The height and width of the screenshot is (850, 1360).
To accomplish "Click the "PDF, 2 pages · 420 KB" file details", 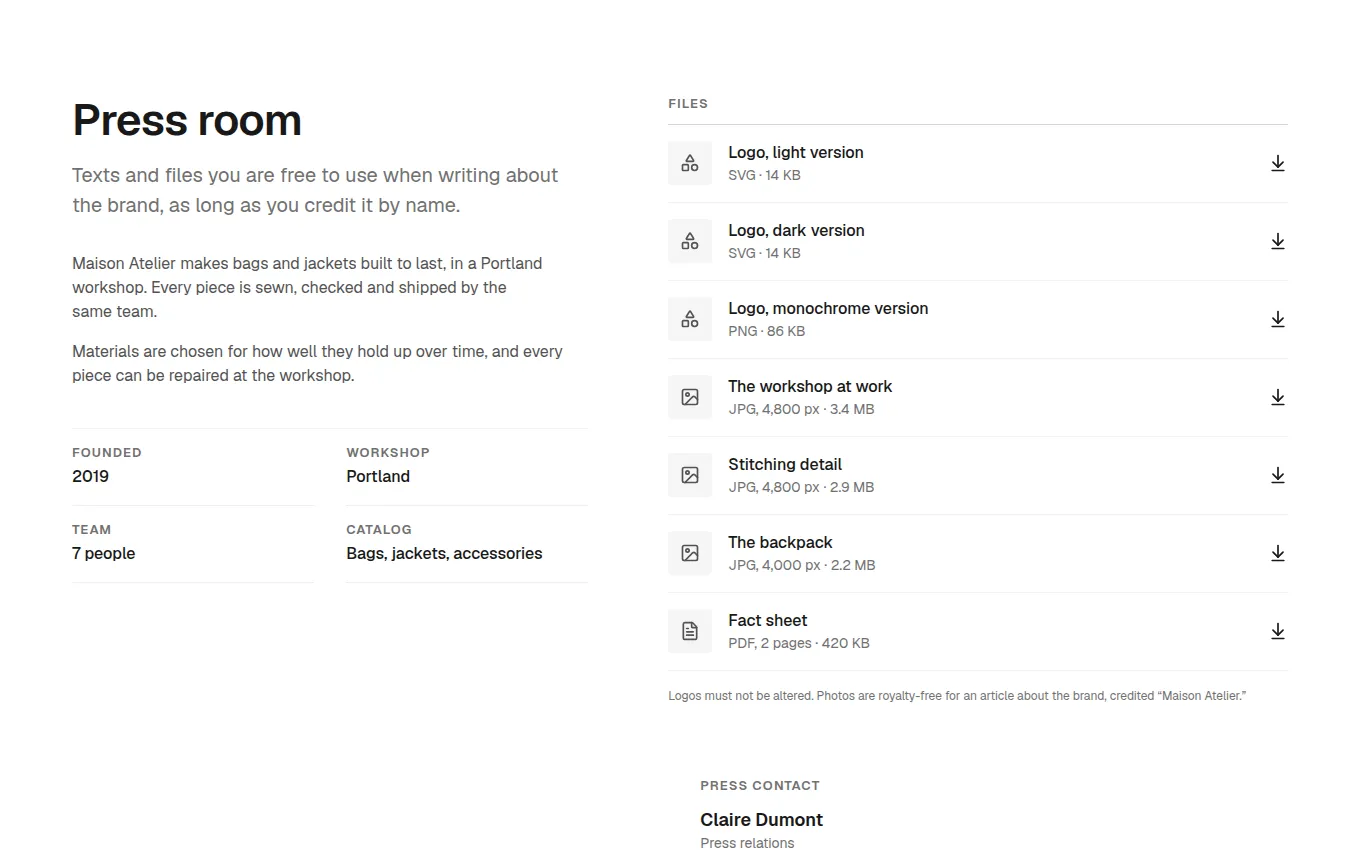I will point(799,643).
